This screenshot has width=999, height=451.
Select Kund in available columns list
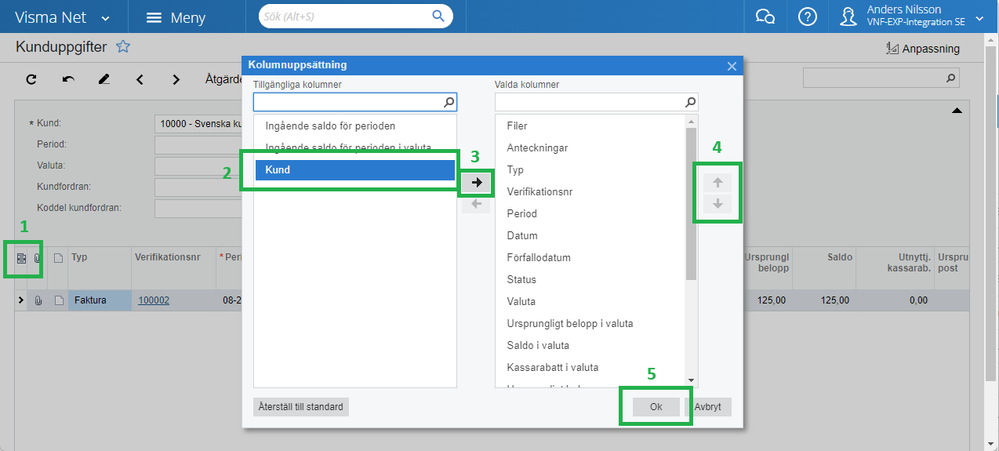click(355, 171)
